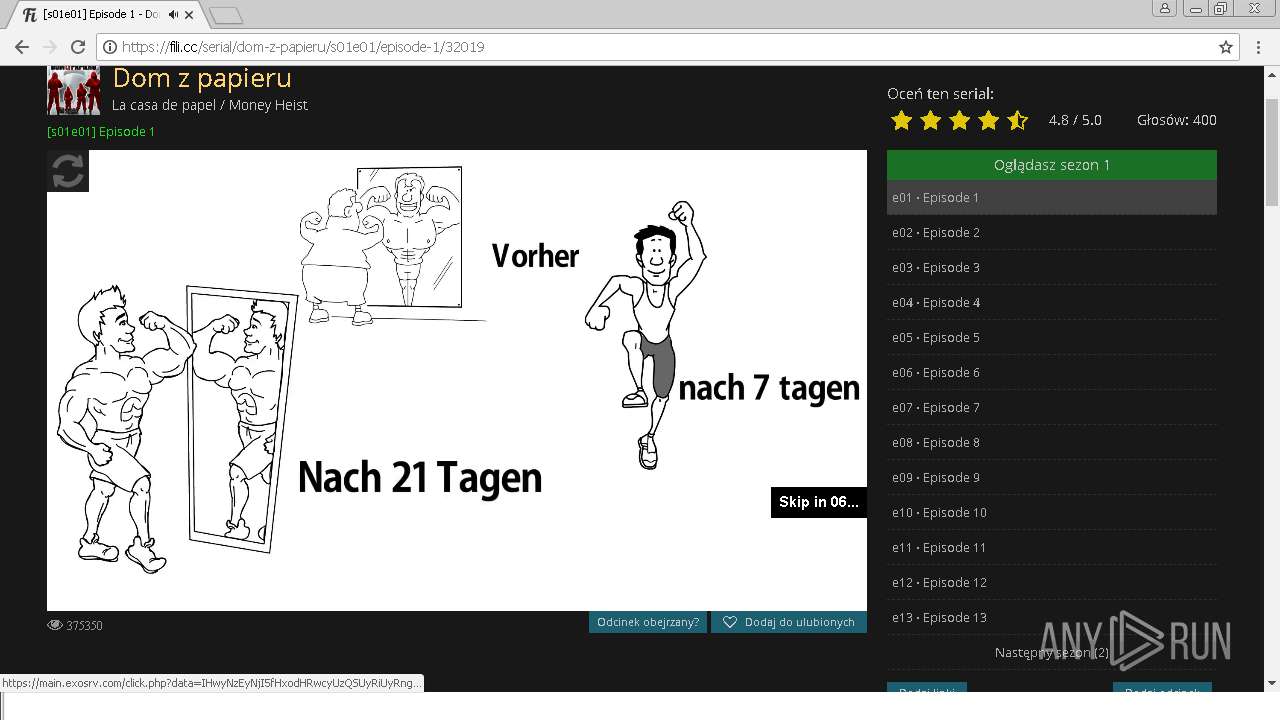The height and width of the screenshot is (720, 1280).
Task: Open e07 Episode 7
Action: tap(1052, 407)
